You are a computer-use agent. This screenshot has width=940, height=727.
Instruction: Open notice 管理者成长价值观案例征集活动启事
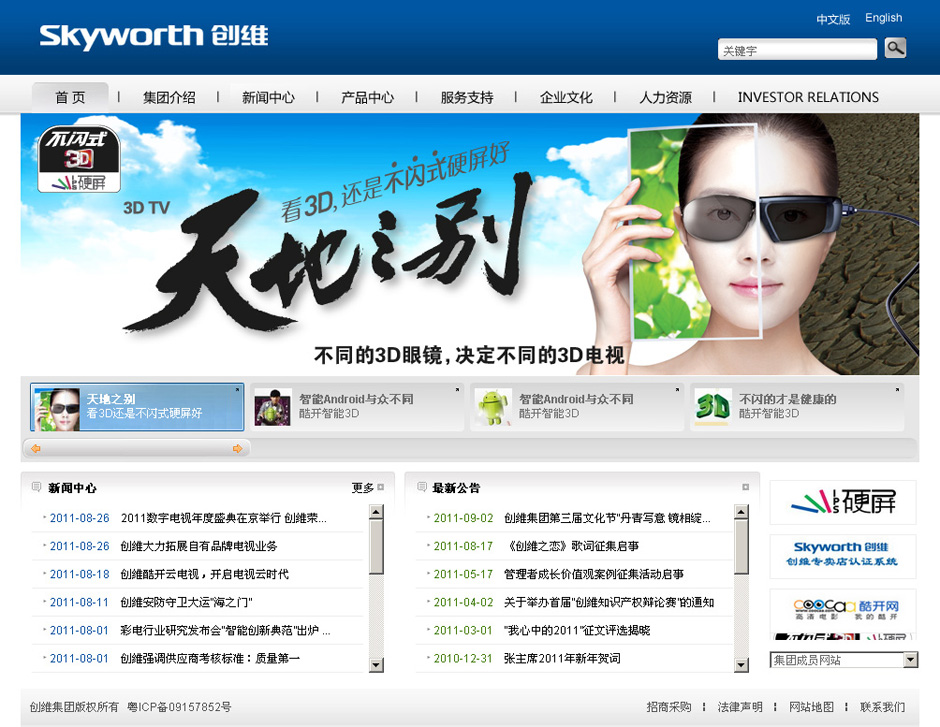click(x=593, y=574)
